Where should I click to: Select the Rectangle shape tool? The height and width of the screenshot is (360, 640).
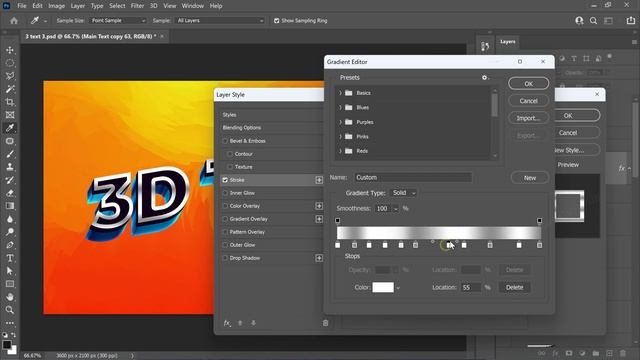pyautogui.click(x=10, y=284)
